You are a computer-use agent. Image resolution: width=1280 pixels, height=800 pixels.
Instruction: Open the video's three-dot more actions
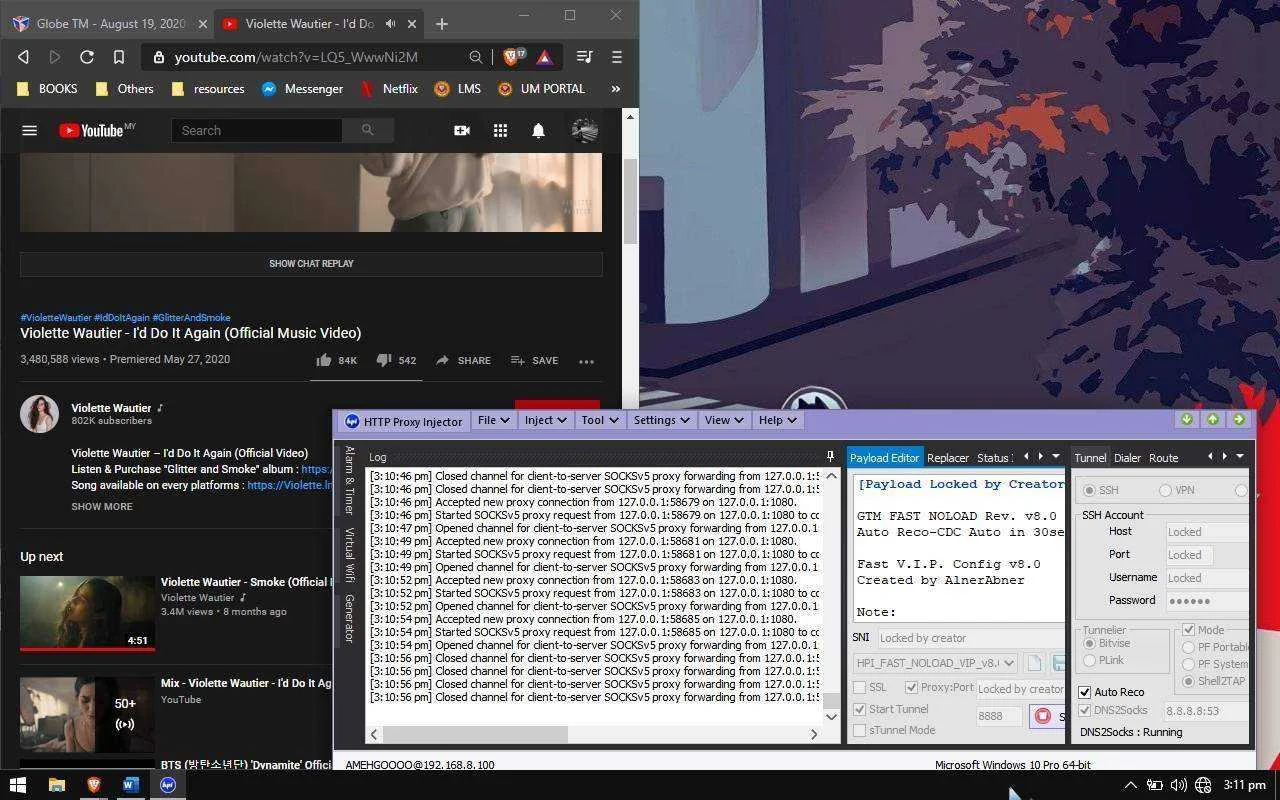[x=587, y=361]
